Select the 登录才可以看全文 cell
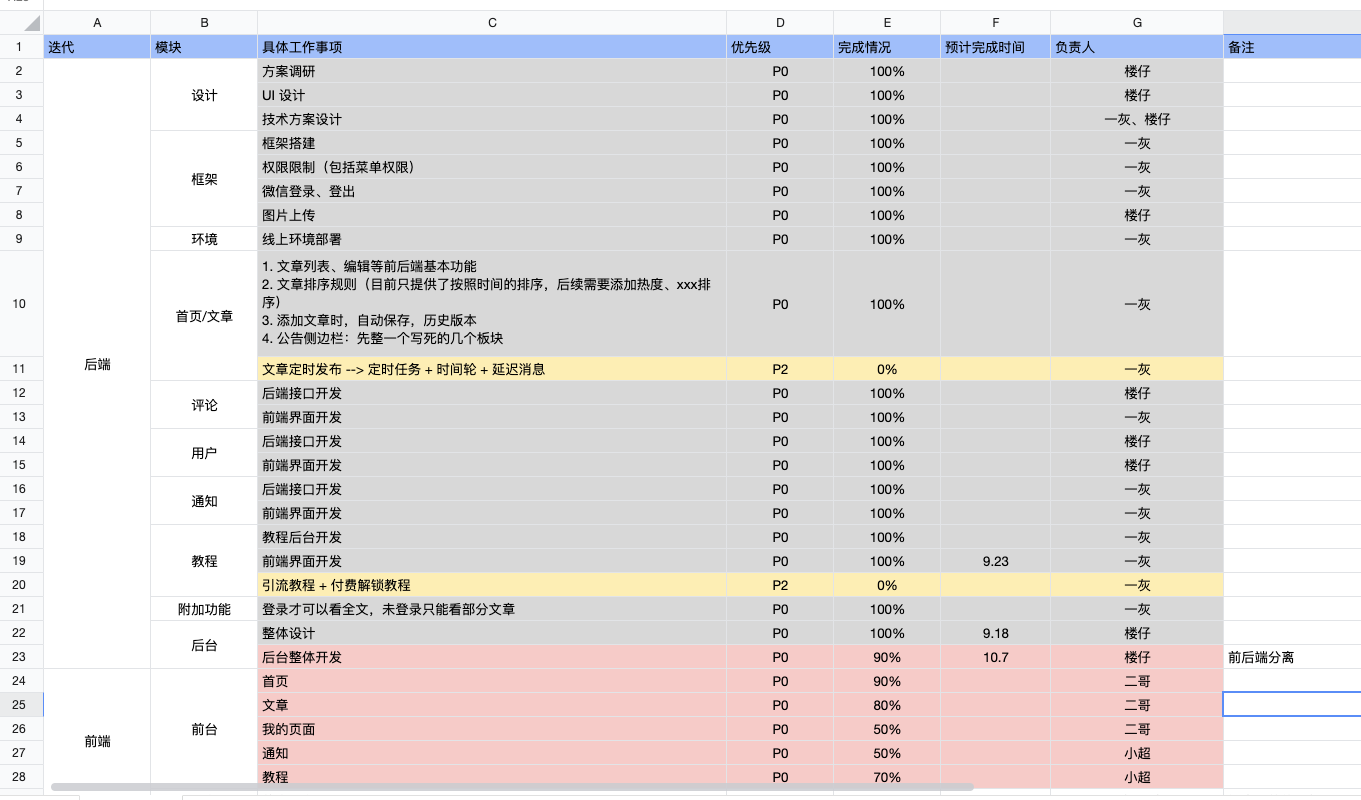The width and height of the screenshot is (1361, 800). coord(492,609)
